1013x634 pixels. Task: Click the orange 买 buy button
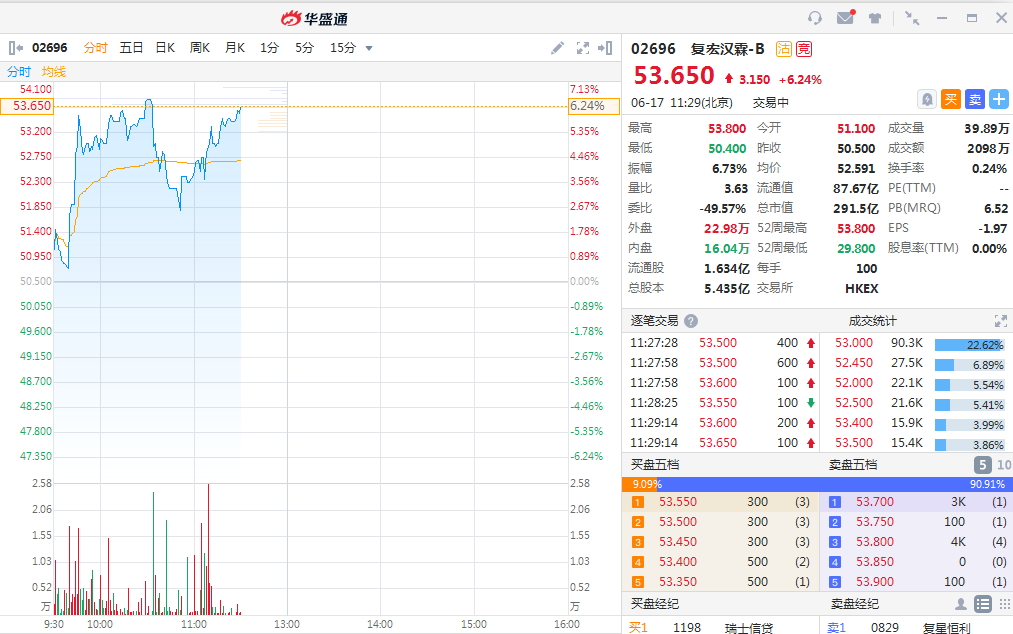(x=951, y=100)
